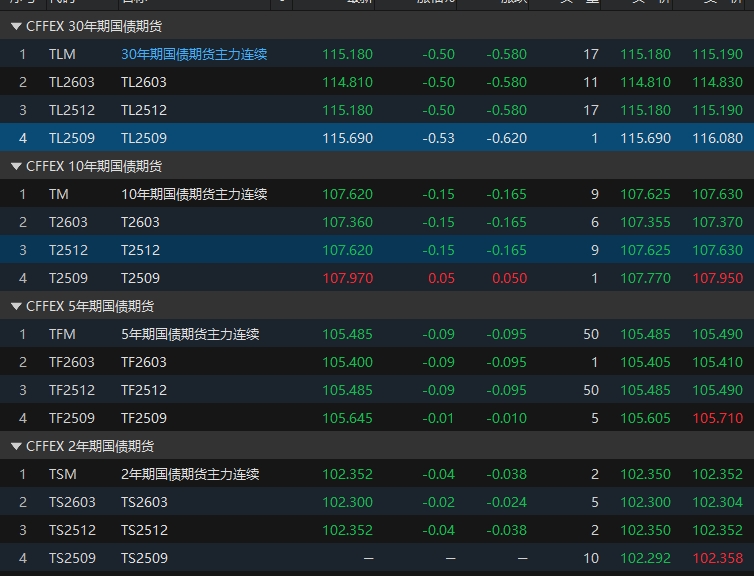Select red latest price 107.970 for T2509
The width and height of the screenshot is (754, 576).
pyautogui.click(x=348, y=278)
